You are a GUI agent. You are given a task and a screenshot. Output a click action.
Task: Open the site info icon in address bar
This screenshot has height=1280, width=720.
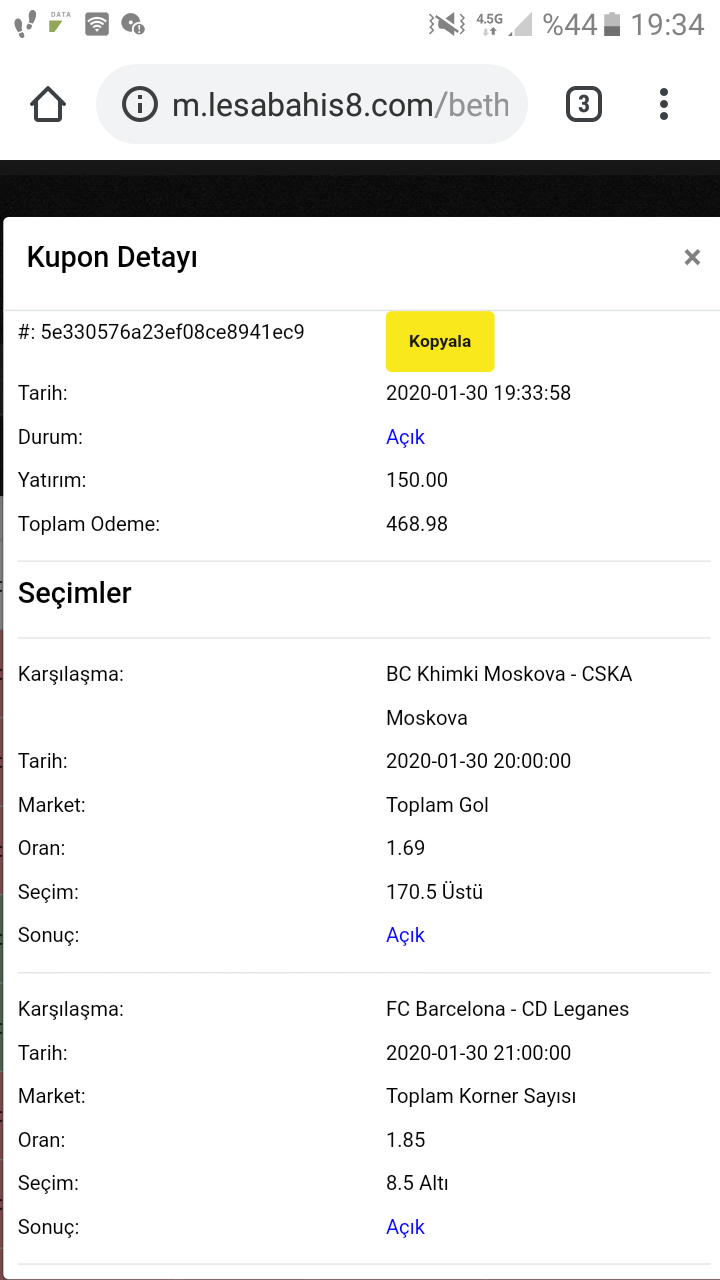[140, 104]
